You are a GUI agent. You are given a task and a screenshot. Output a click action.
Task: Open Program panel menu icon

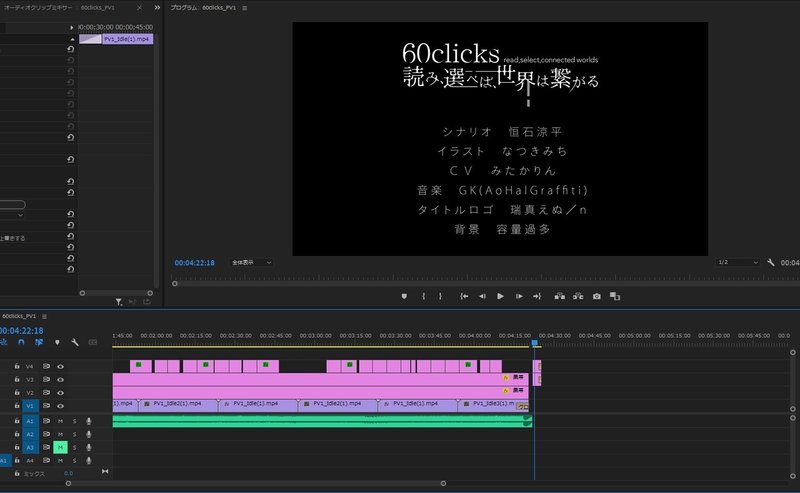[245, 8]
